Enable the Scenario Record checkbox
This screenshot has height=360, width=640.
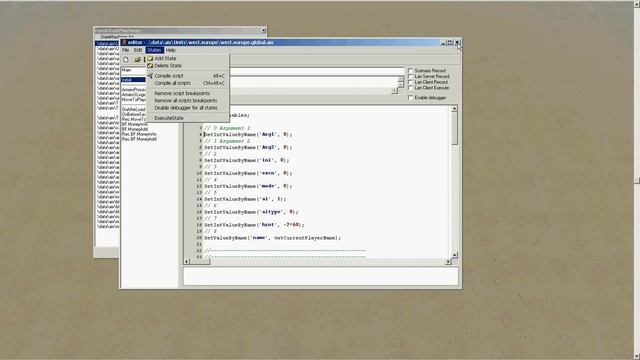[x=411, y=71]
